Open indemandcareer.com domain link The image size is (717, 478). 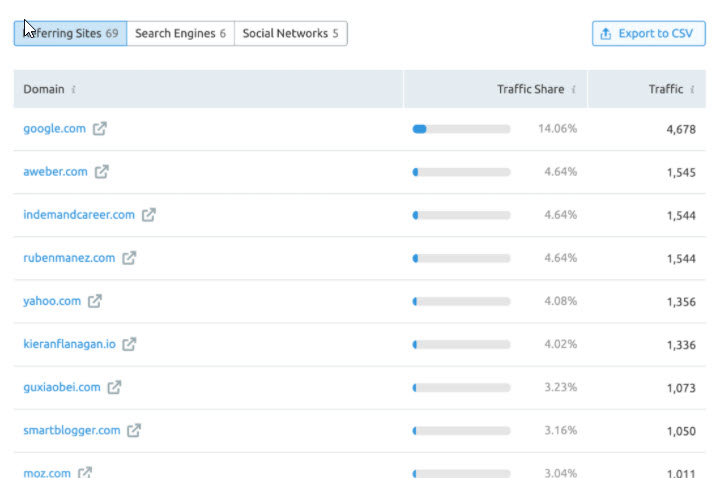point(79,215)
